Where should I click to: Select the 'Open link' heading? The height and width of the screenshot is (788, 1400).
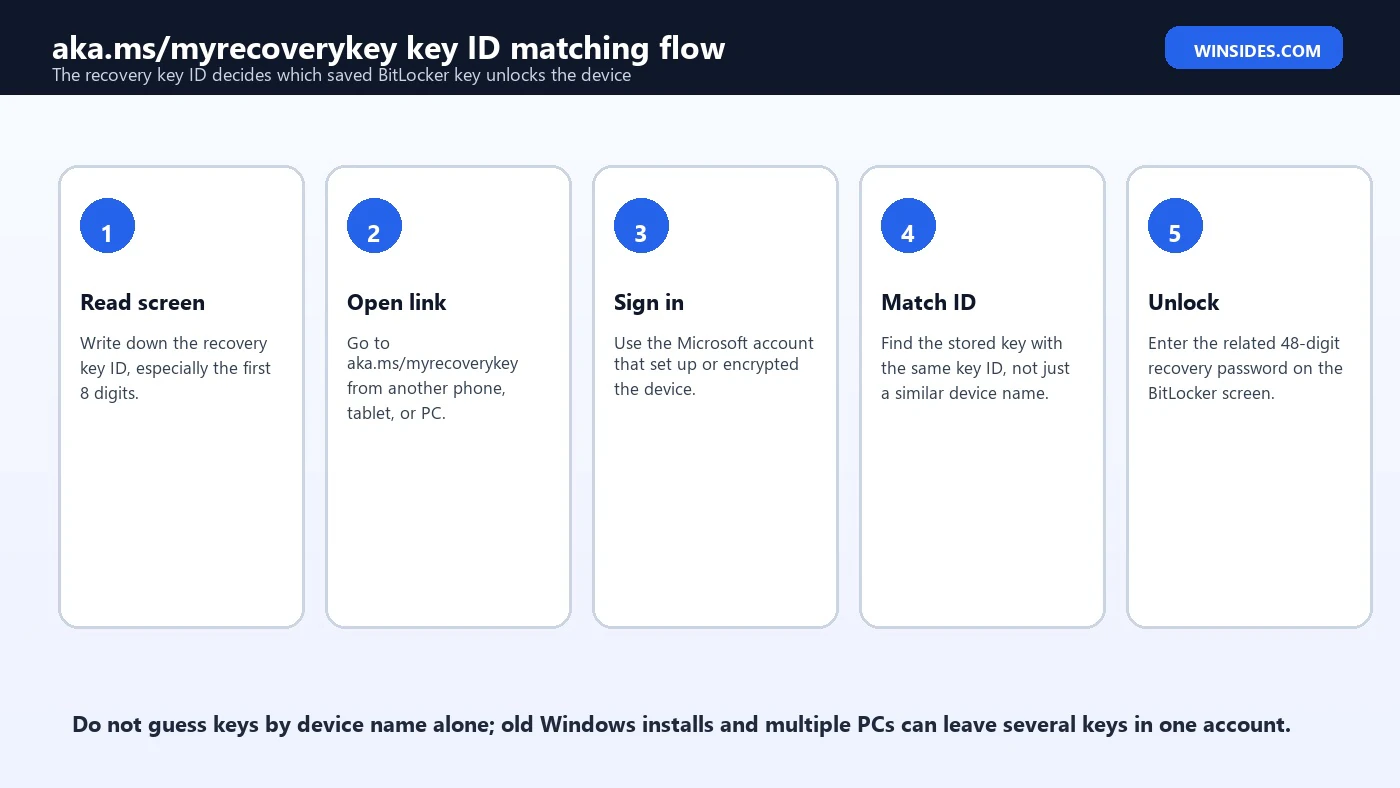pyautogui.click(x=396, y=302)
